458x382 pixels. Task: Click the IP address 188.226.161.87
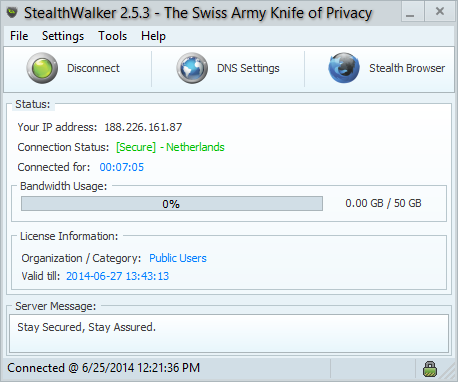(143, 127)
